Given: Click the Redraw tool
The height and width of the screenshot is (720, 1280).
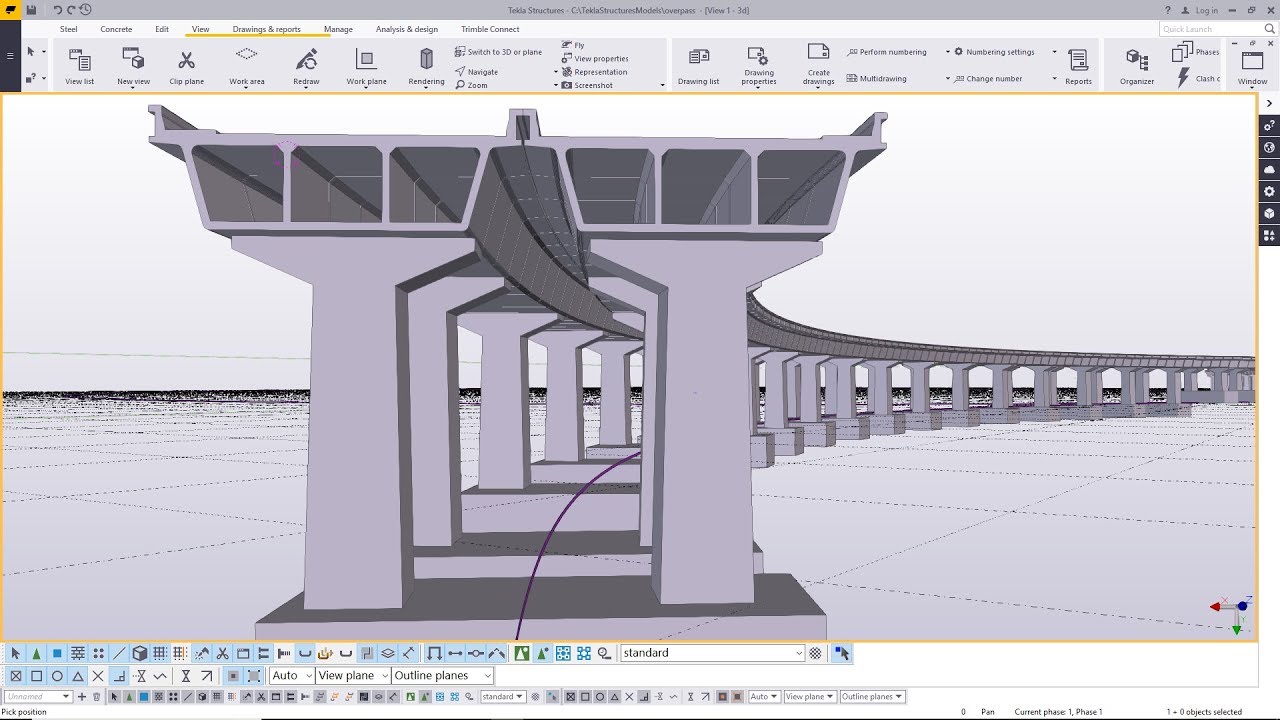Looking at the screenshot, I should click(306, 66).
